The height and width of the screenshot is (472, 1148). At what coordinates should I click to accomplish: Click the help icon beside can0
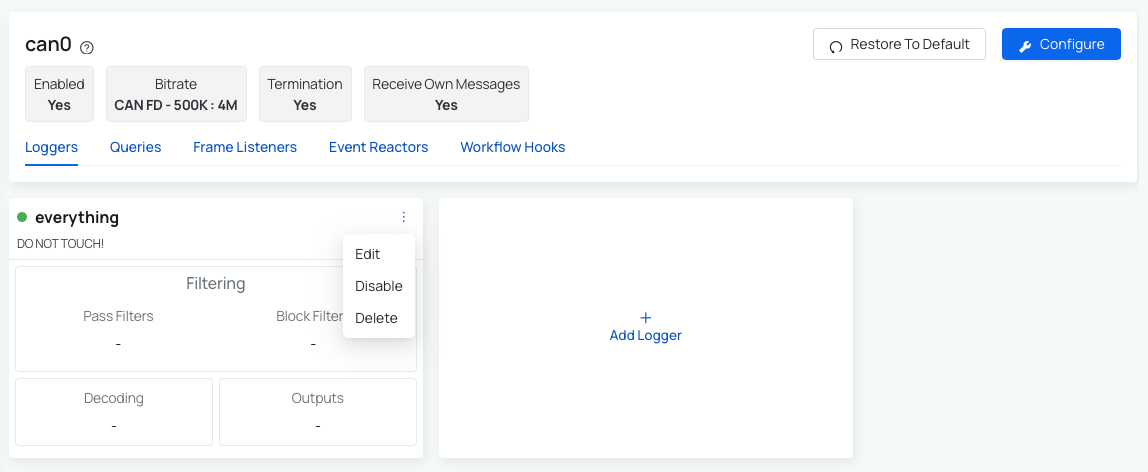click(x=87, y=47)
